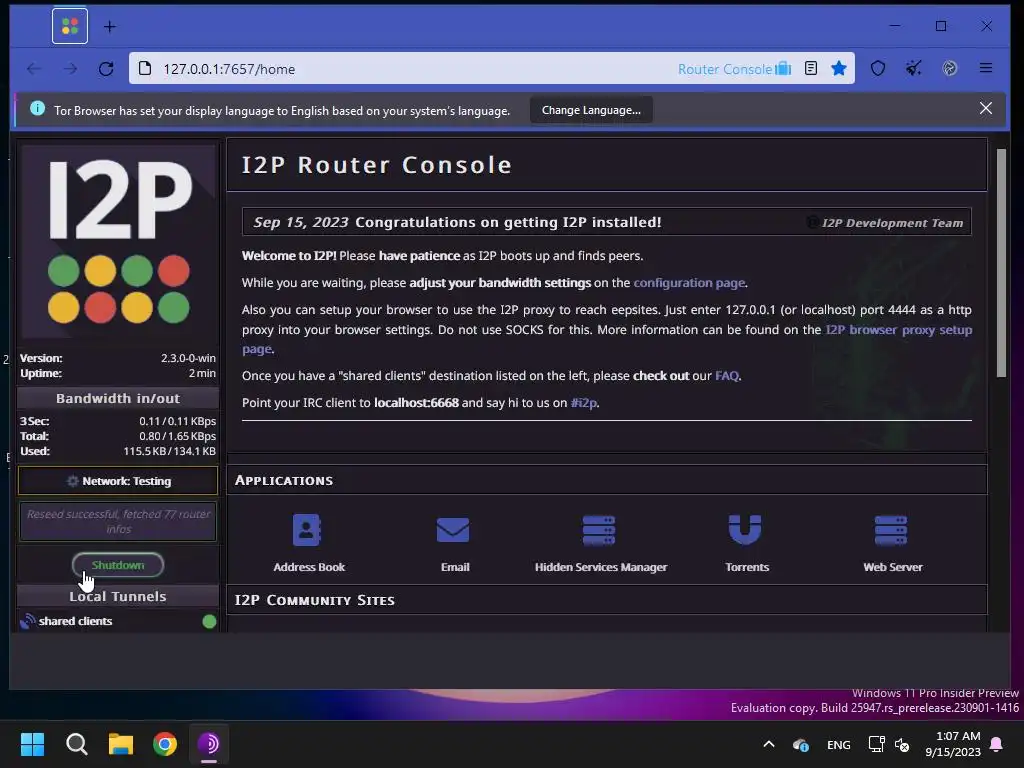Go forward to the next page
The height and width of the screenshot is (768, 1024).
pos(71,69)
